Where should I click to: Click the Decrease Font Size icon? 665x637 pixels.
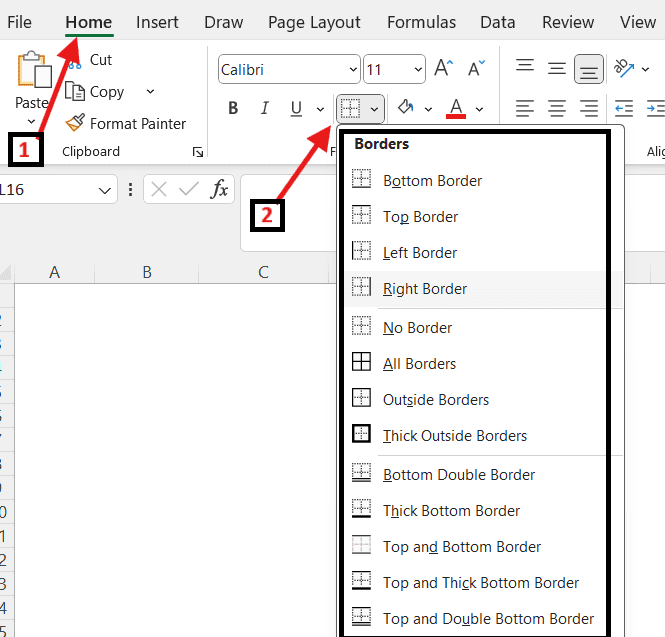pos(475,70)
